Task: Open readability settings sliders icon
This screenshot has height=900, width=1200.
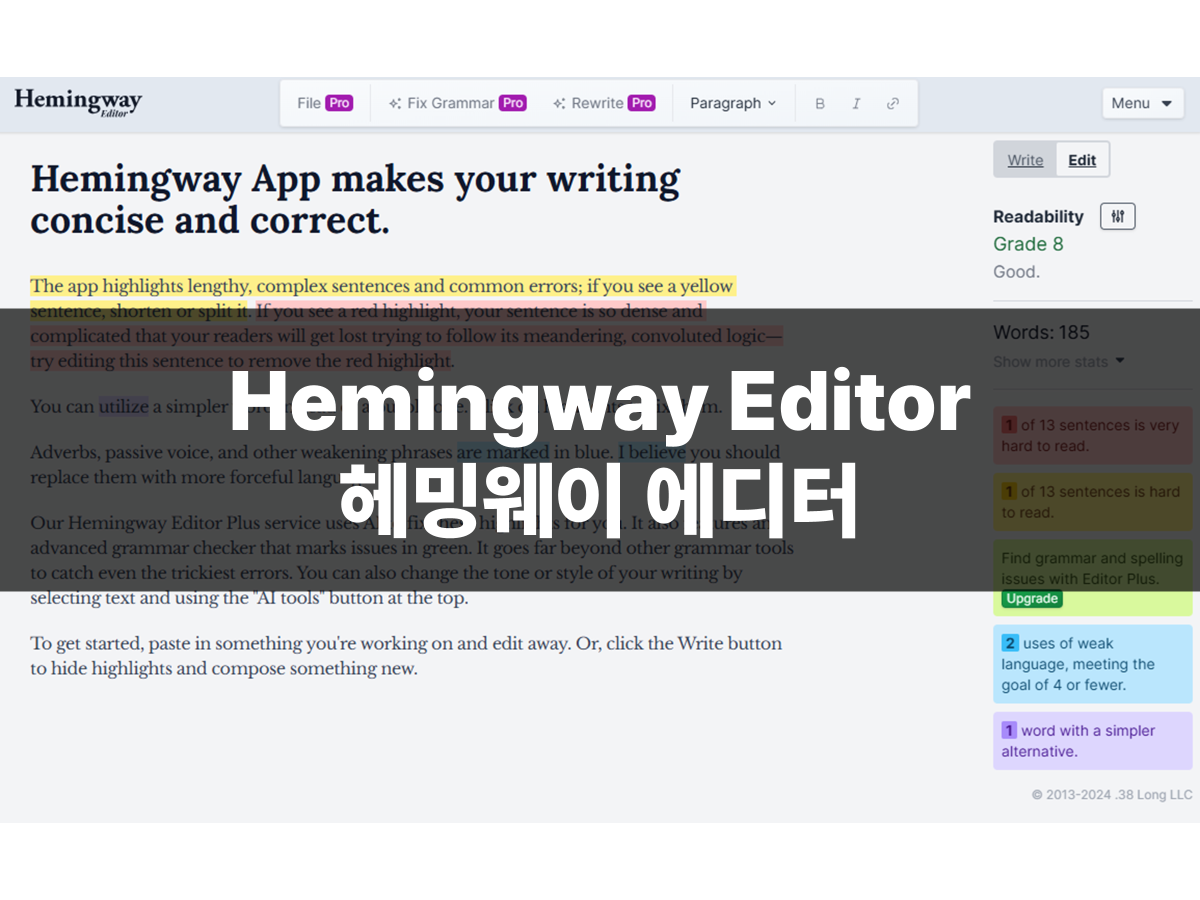Action: 1118,216
